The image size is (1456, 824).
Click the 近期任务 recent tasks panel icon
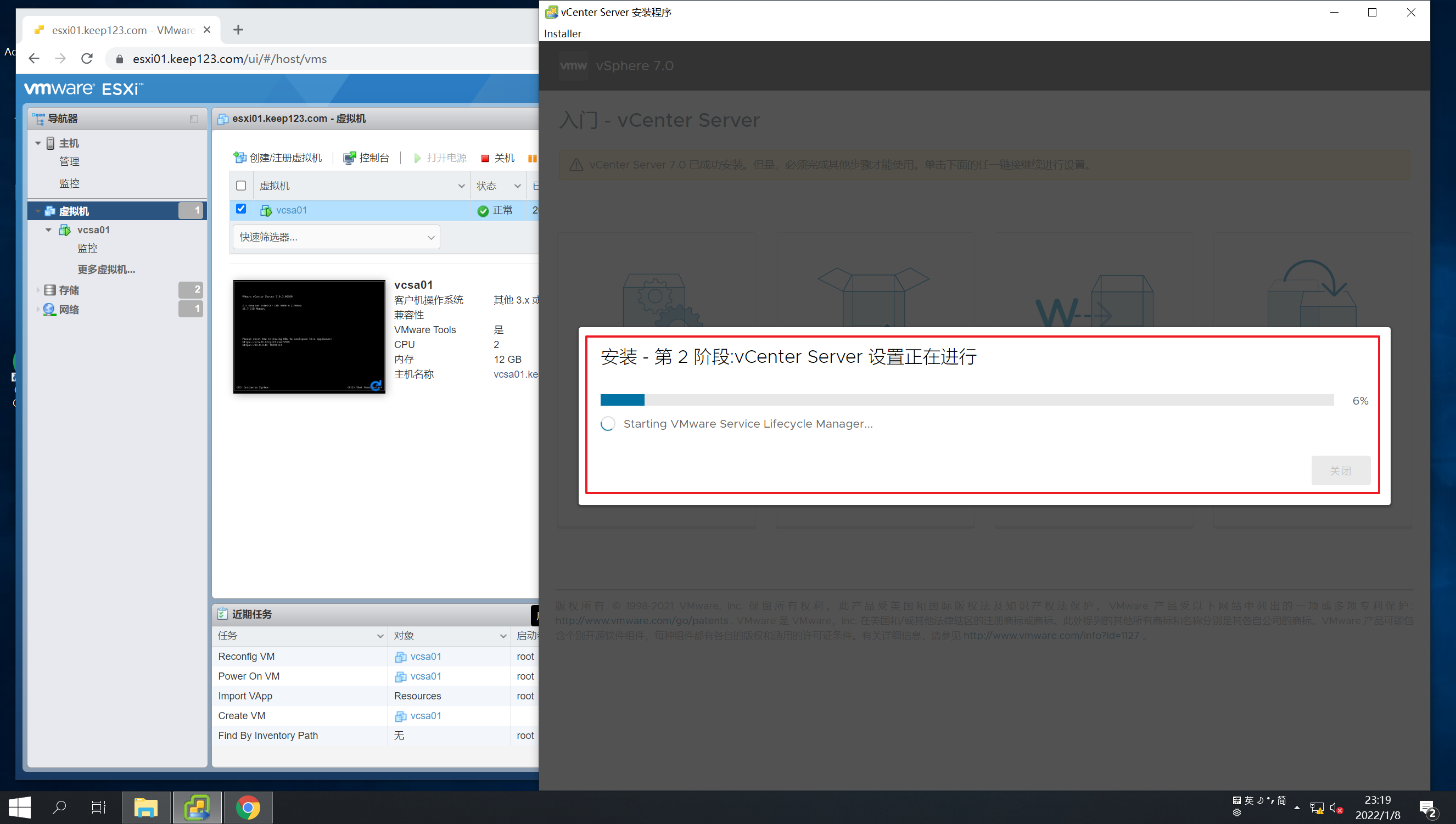[222, 614]
